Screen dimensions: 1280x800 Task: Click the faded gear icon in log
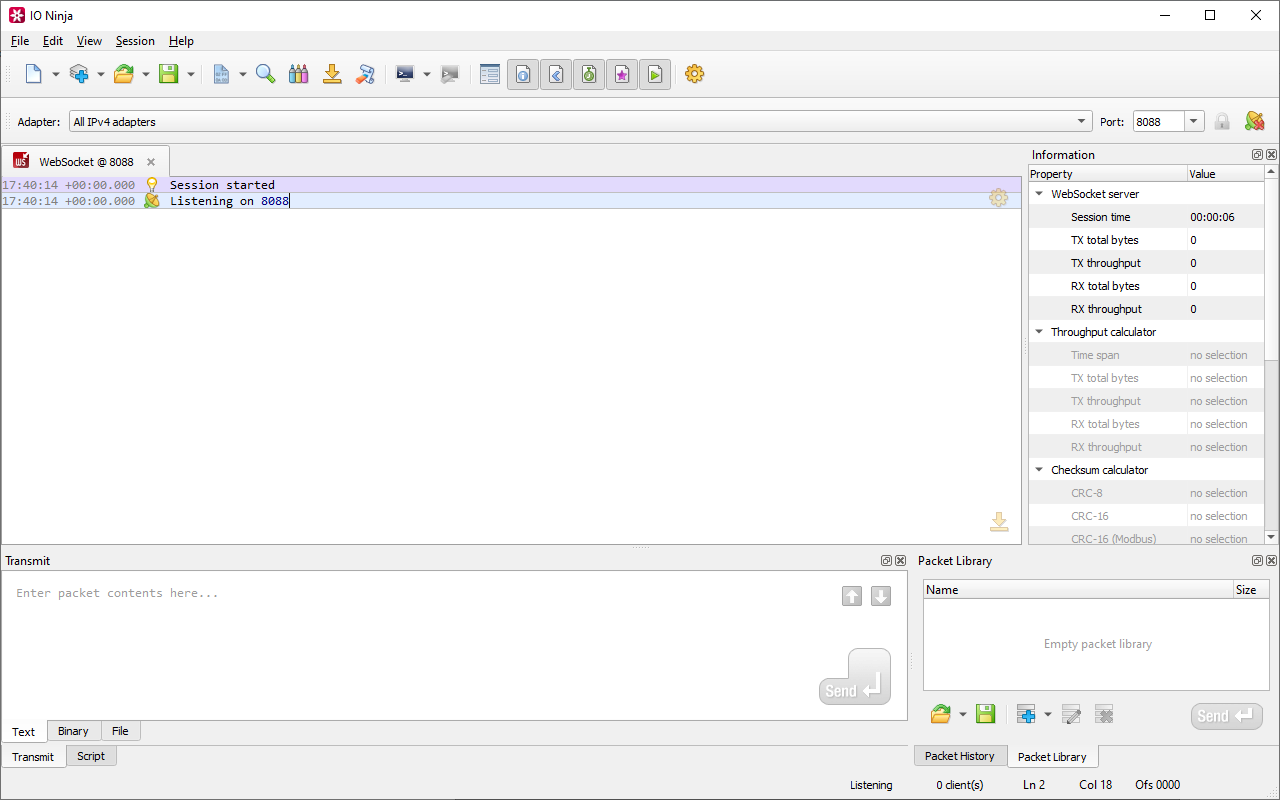[998, 198]
